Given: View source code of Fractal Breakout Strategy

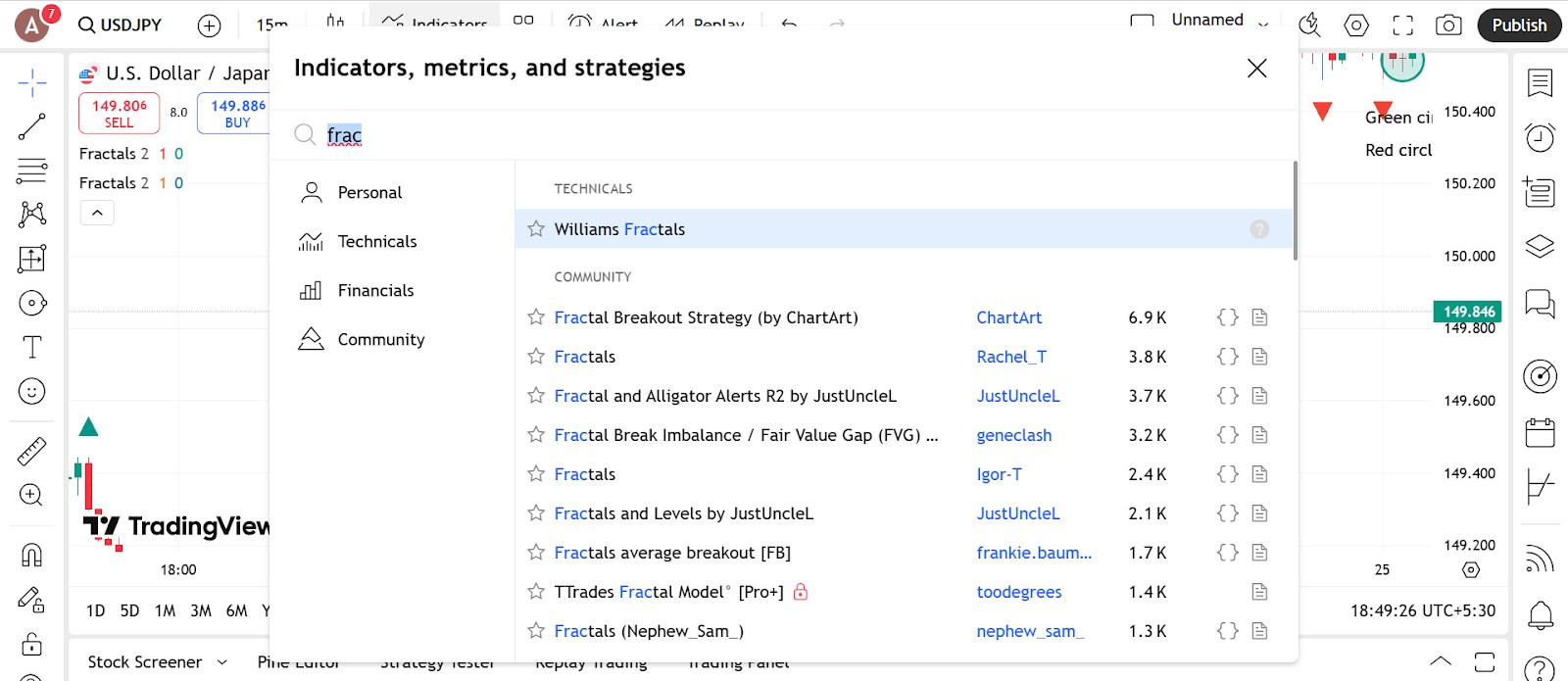Looking at the screenshot, I should [1227, 316].
